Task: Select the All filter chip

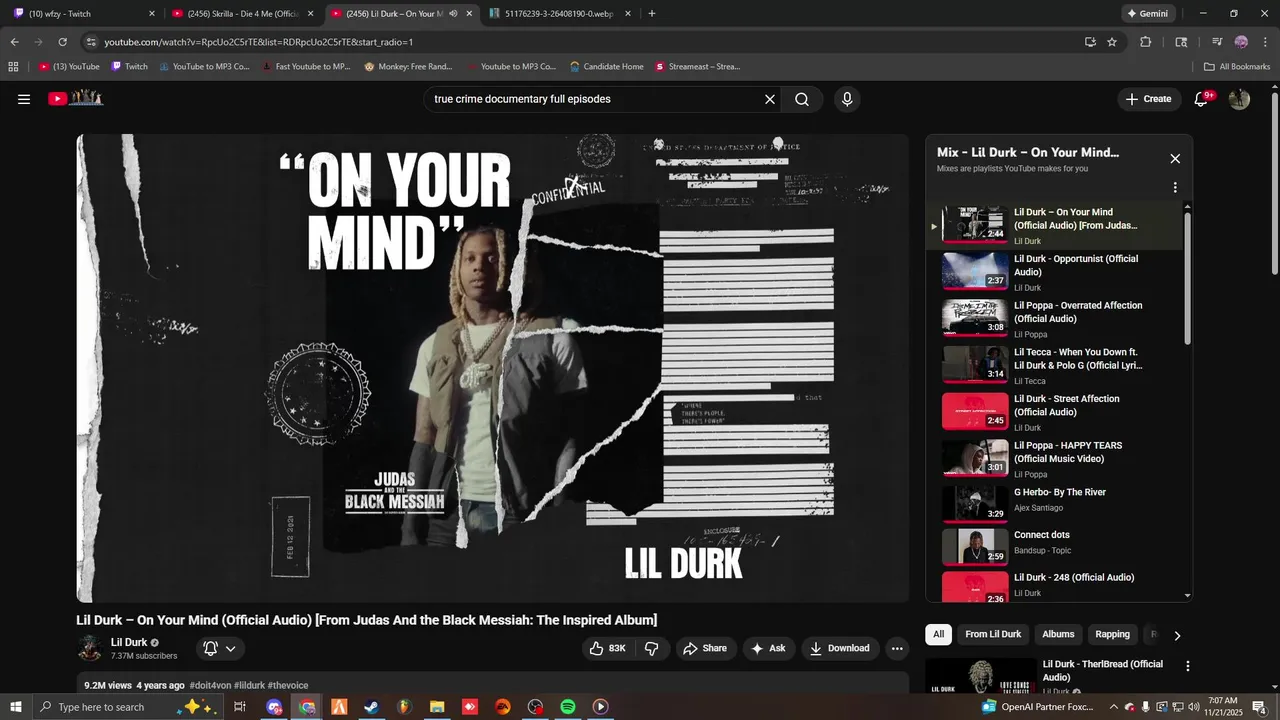Action: point(938,635)
